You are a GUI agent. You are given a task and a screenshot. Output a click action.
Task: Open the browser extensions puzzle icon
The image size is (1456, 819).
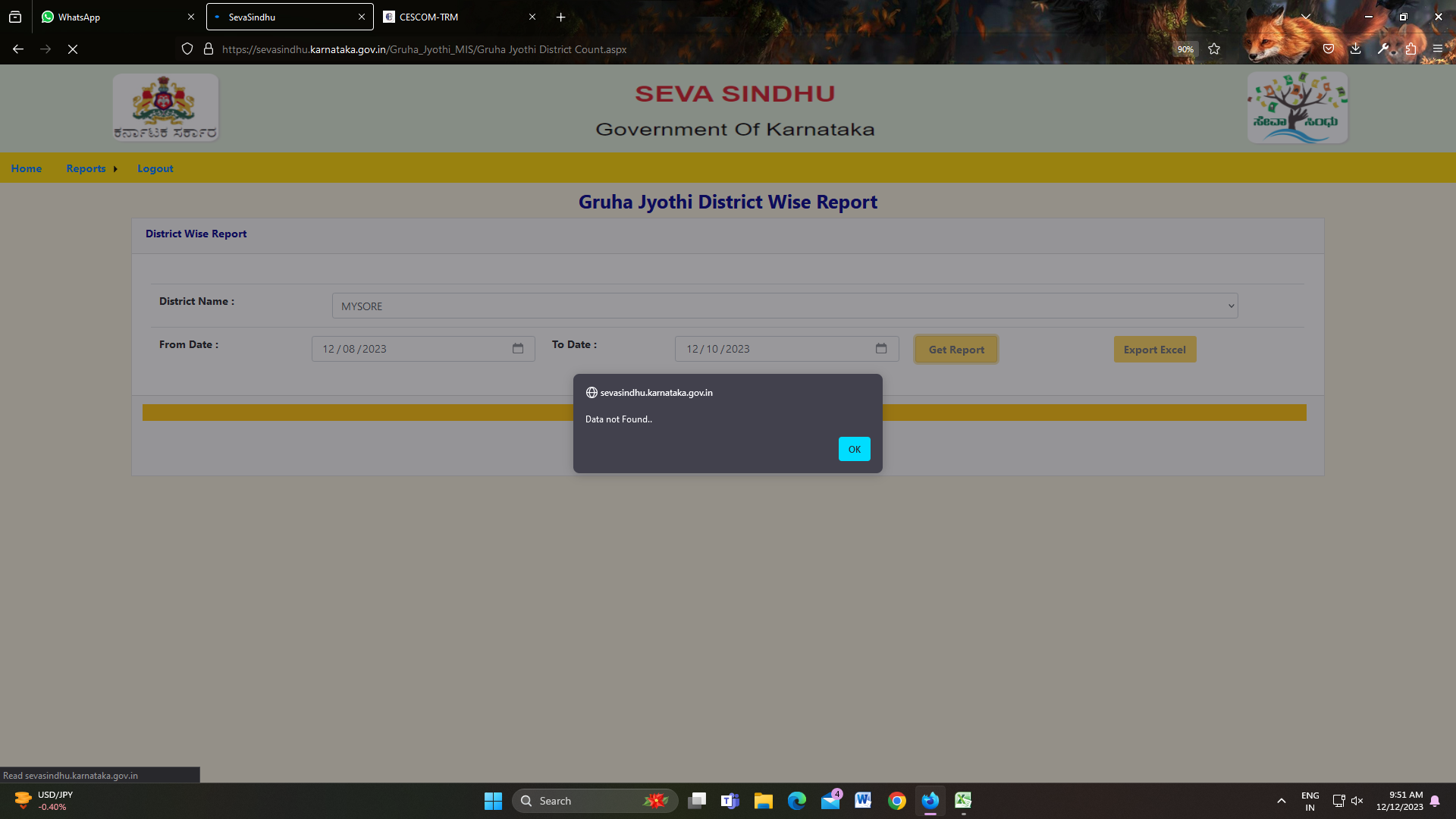click(x=1410, y=49)
